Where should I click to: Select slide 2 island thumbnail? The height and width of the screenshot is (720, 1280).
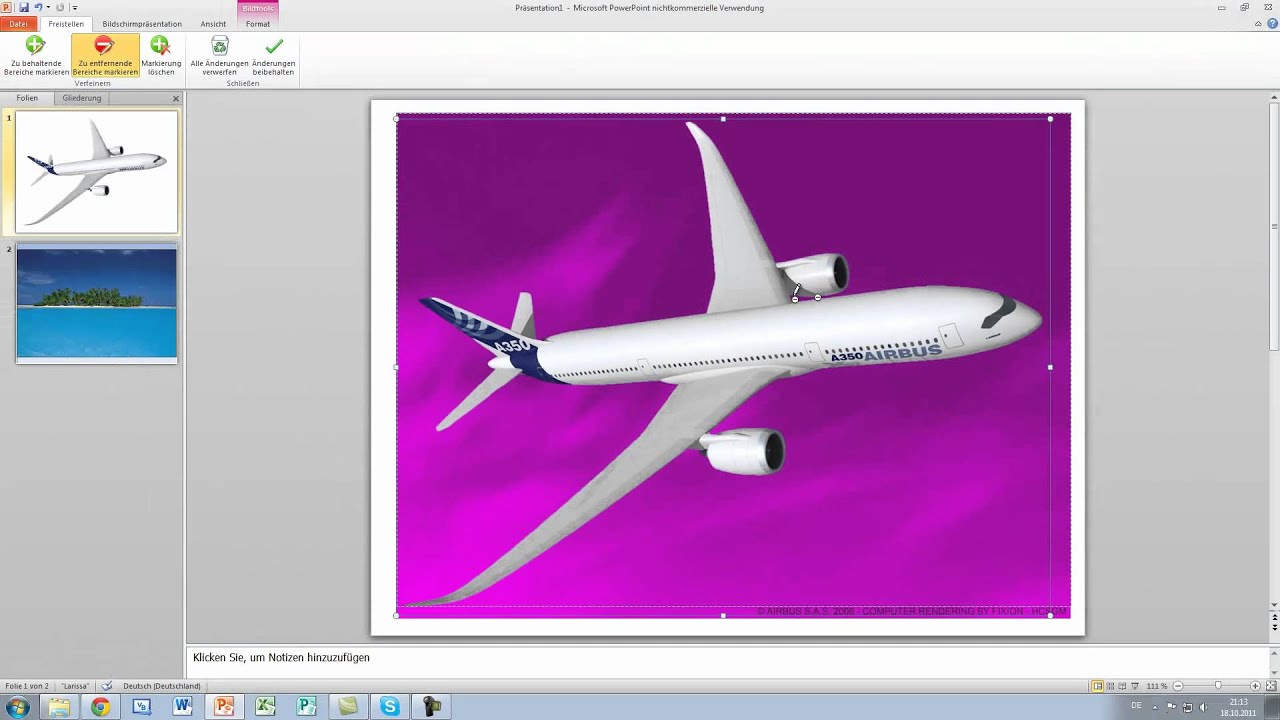coord(96,303)
